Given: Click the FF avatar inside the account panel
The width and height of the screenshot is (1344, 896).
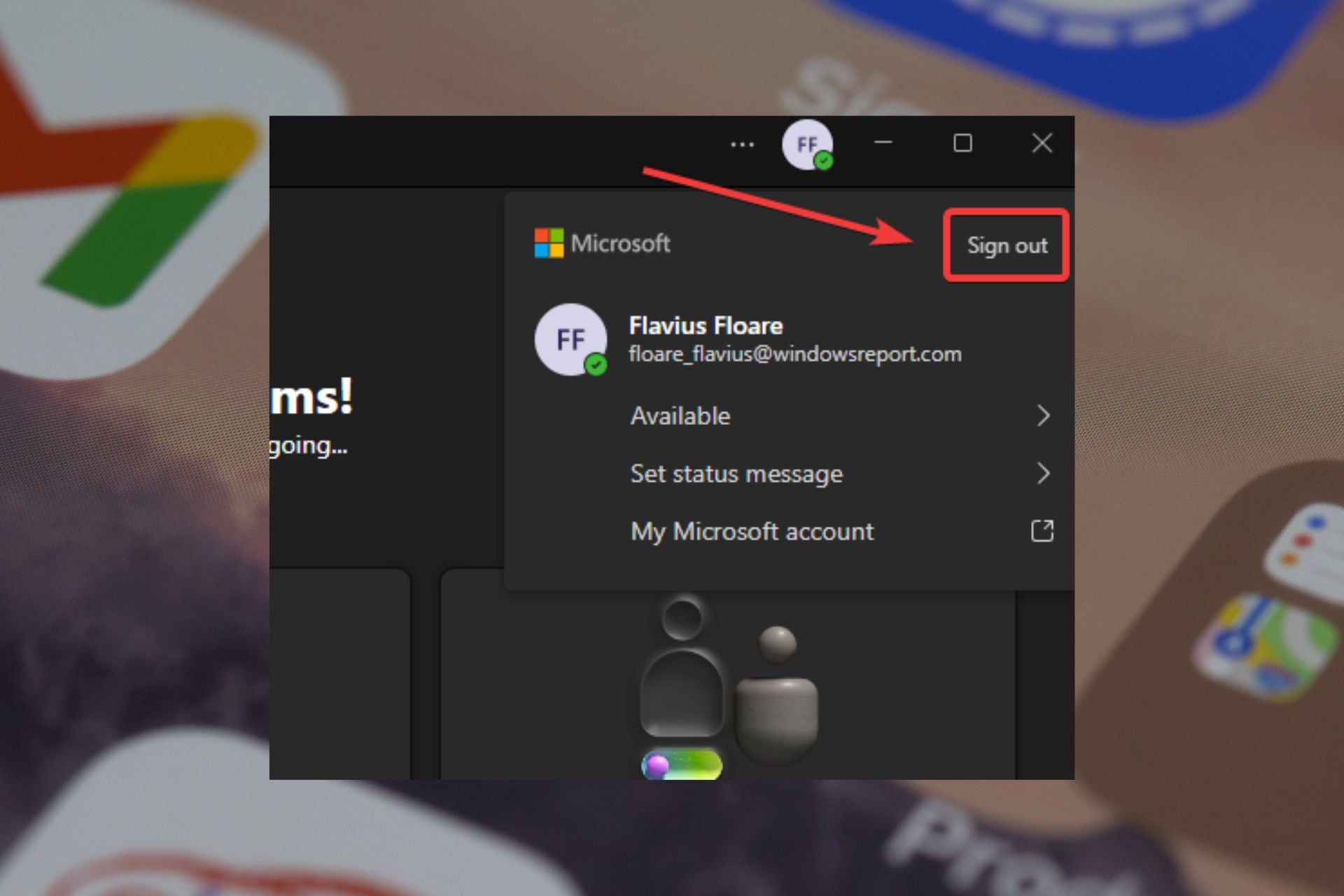Looking at the screenshot, I should 570,339.
